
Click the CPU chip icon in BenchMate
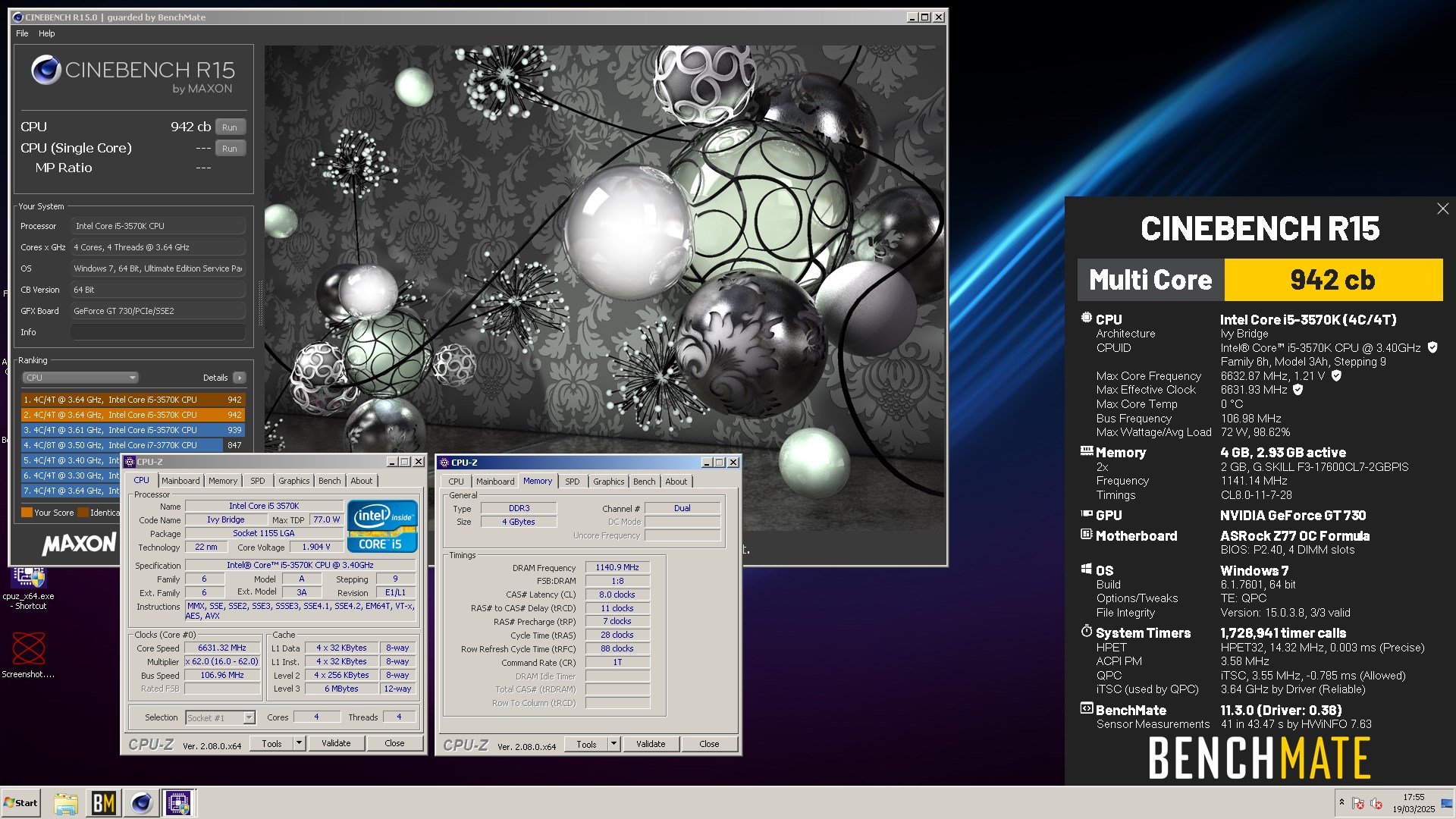point(1086,318)
